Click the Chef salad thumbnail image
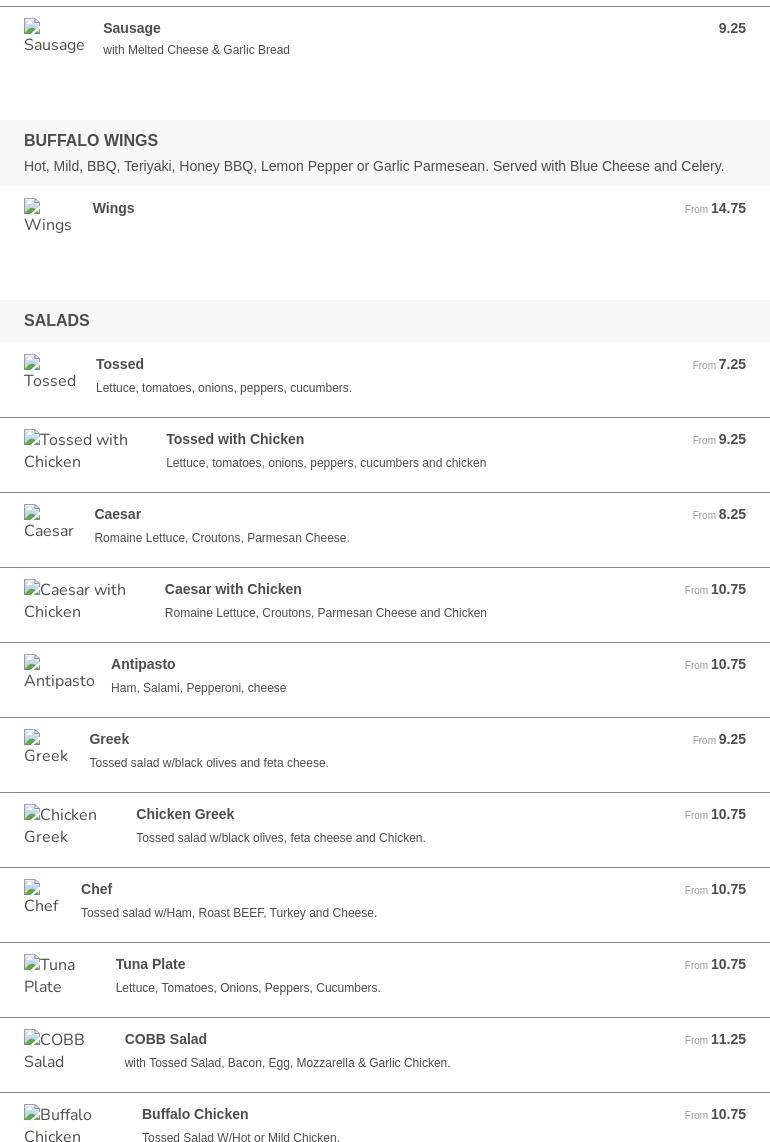Screen dimensions: 770x1142 point(42,898)
